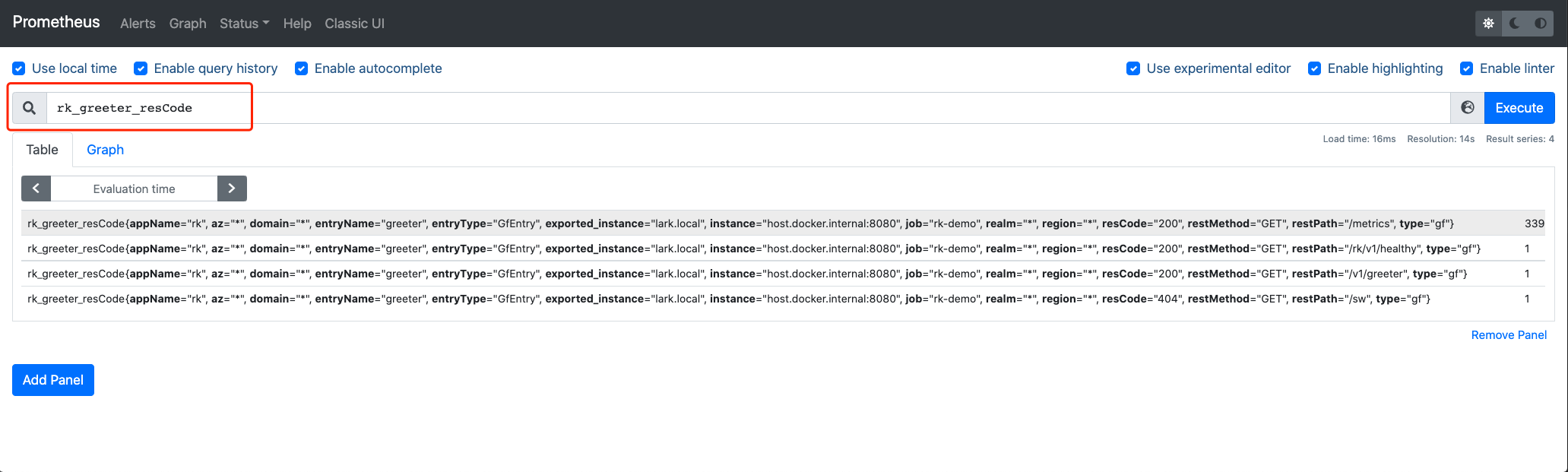The width and height of the screenshot is (1568, 472).
Task: Open the Alerts page
Action: pyautogui.click(x=138, y=24)
